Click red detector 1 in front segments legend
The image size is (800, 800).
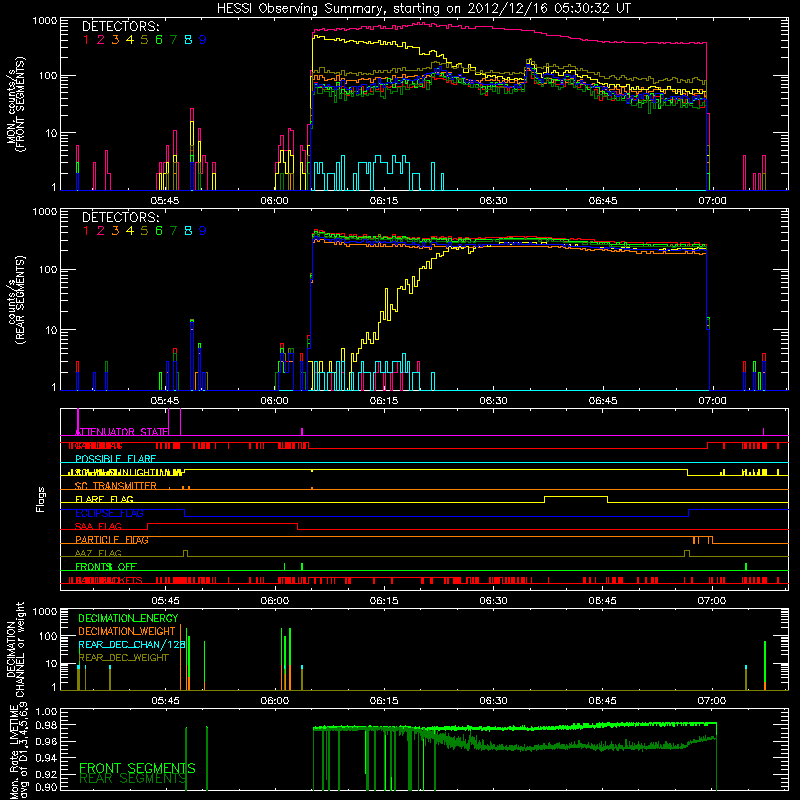86,40
